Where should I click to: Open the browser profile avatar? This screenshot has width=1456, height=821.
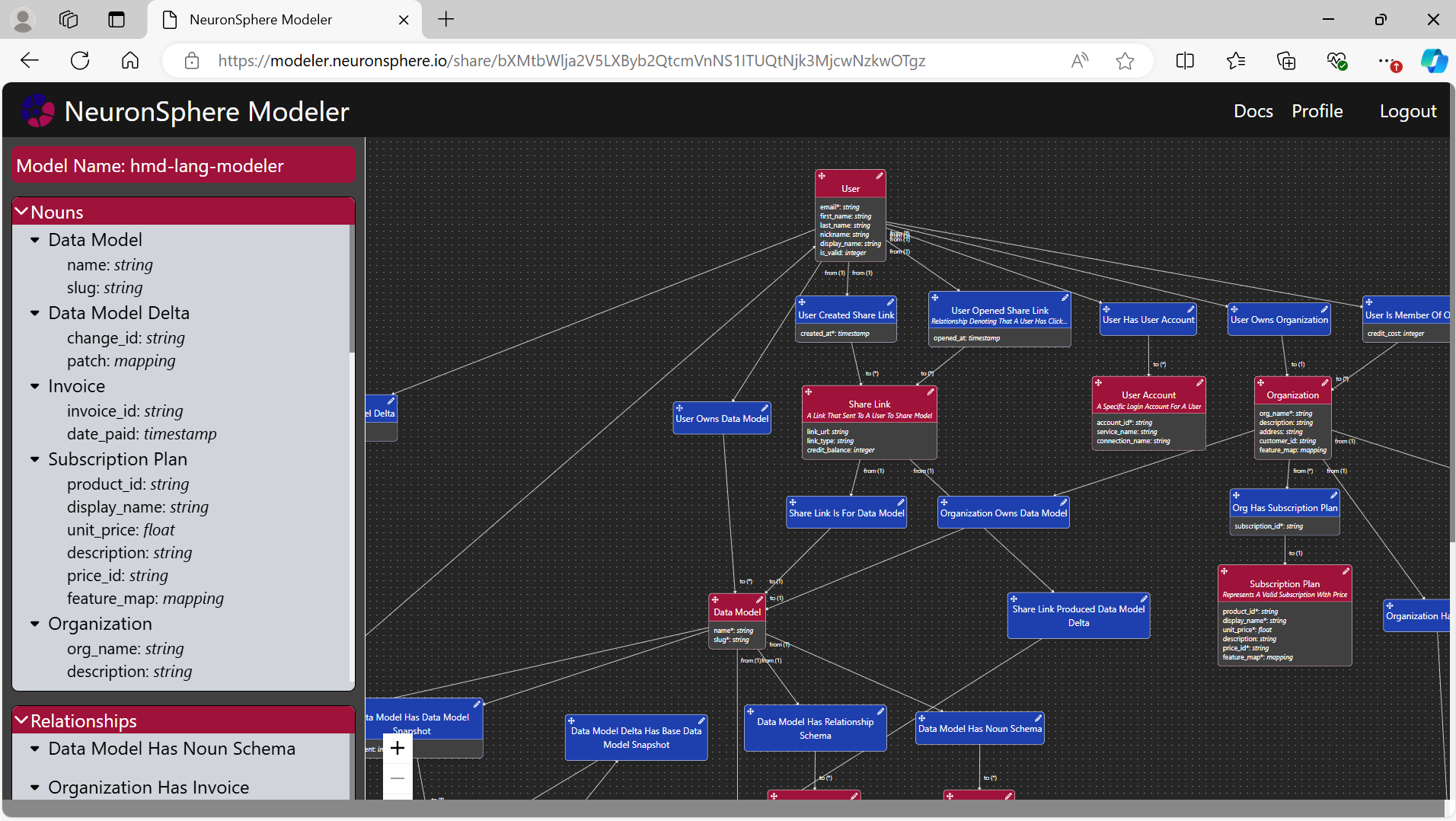point(23,20)
